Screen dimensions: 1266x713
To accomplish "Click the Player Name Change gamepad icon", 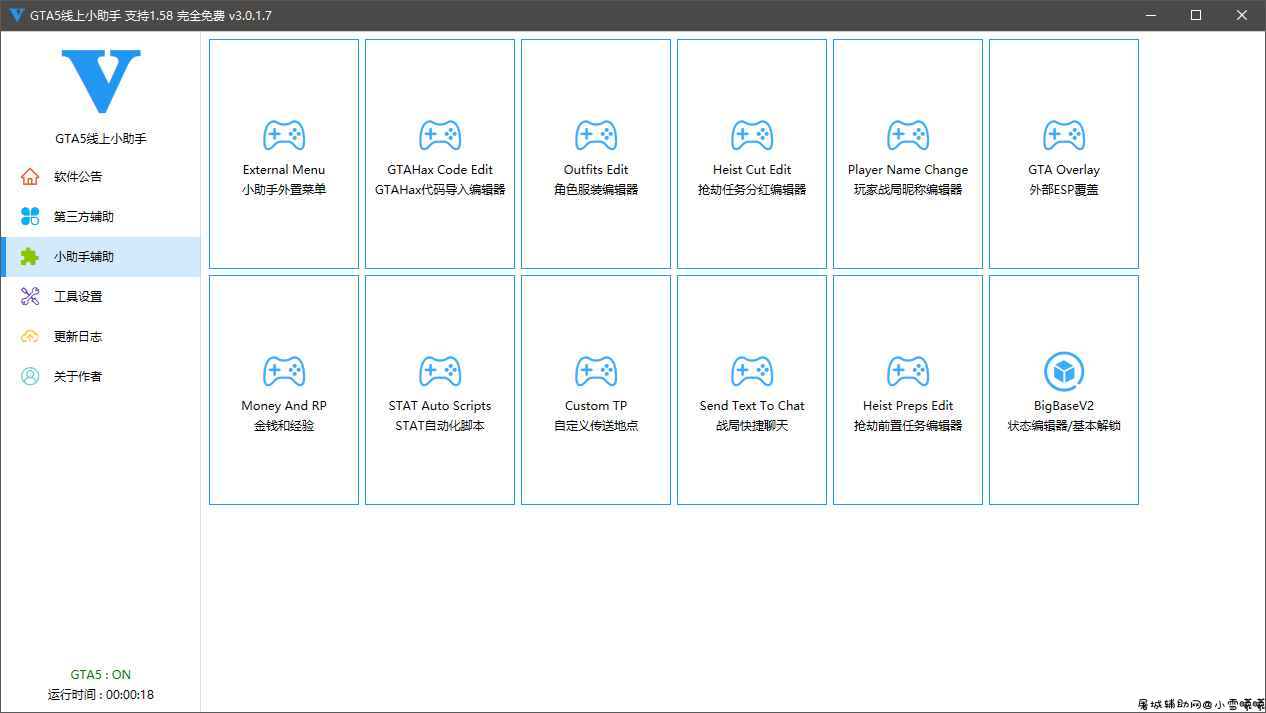I will pos(908,135).
